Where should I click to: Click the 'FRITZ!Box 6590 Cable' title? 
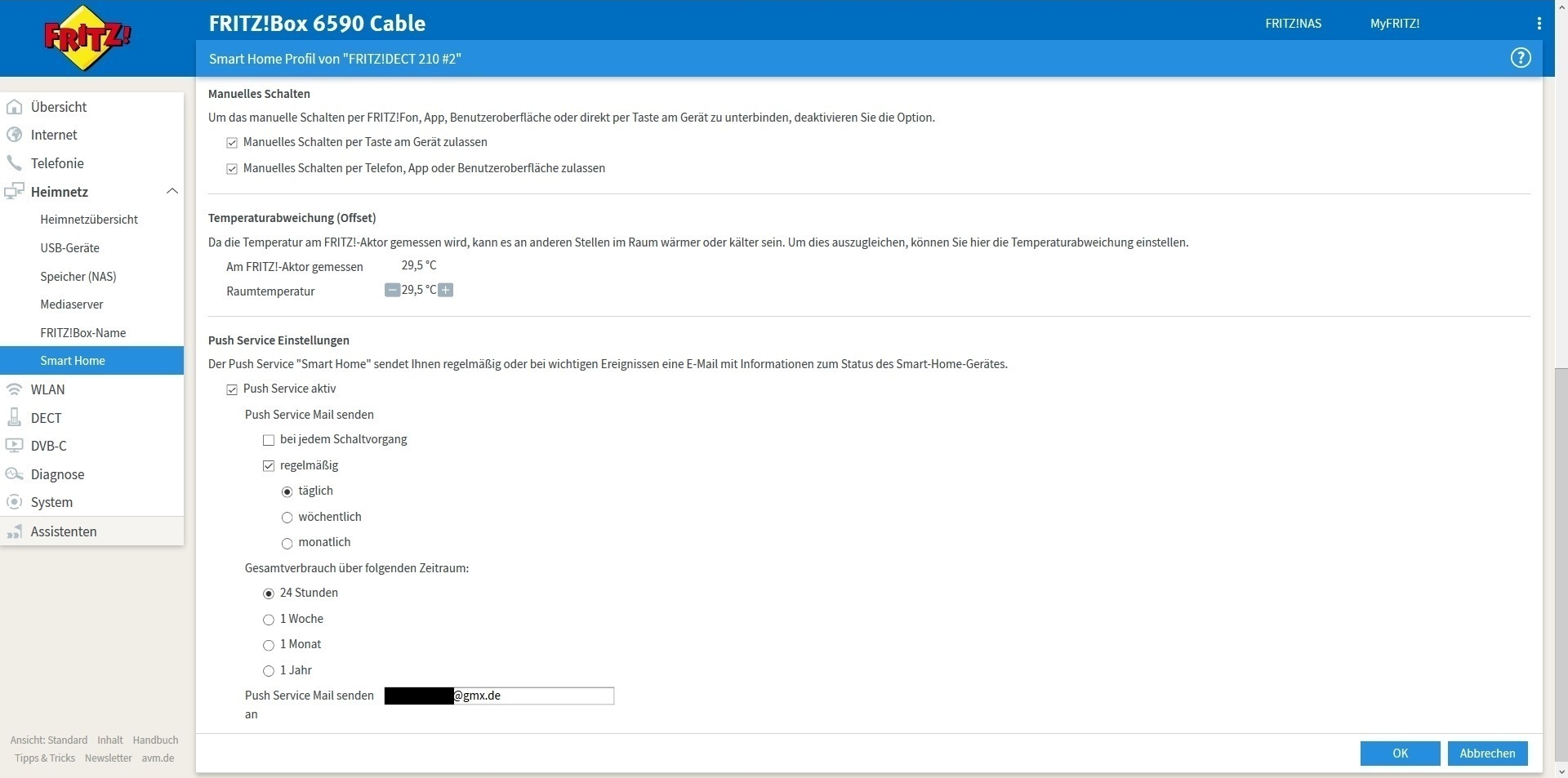click(x=317, y=23)
